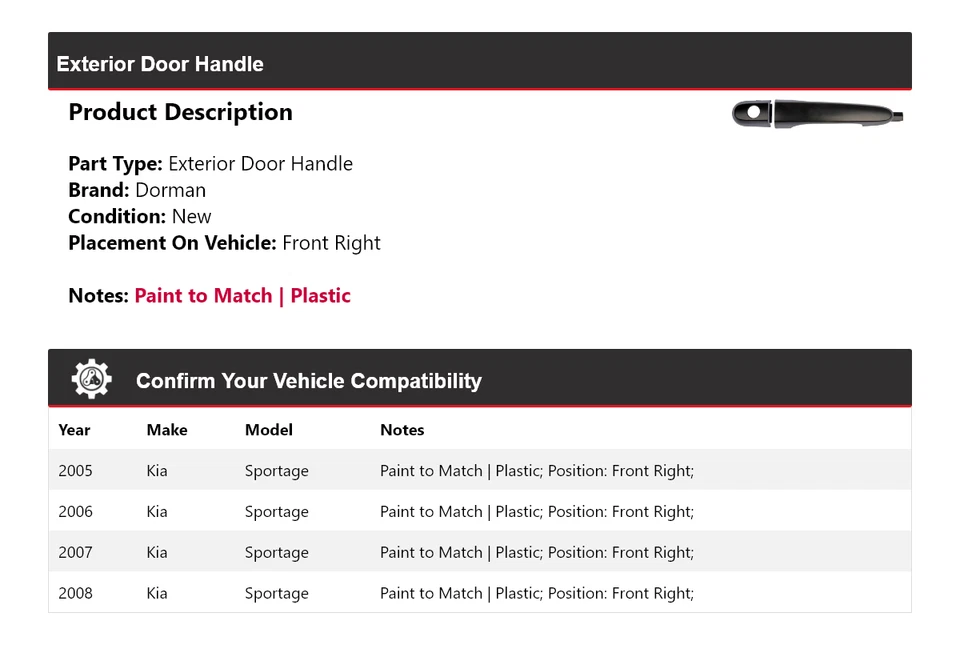
Task: Click the Product Description heading
Action: click(x=180, y=112)
